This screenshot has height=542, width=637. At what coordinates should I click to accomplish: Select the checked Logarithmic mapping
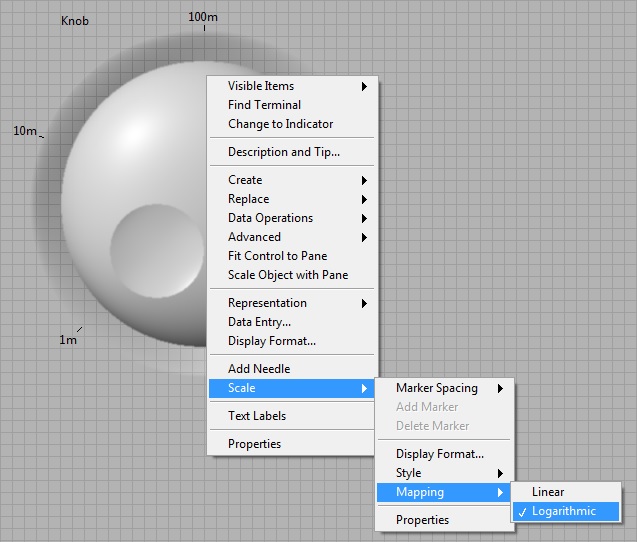pos(566,512)
